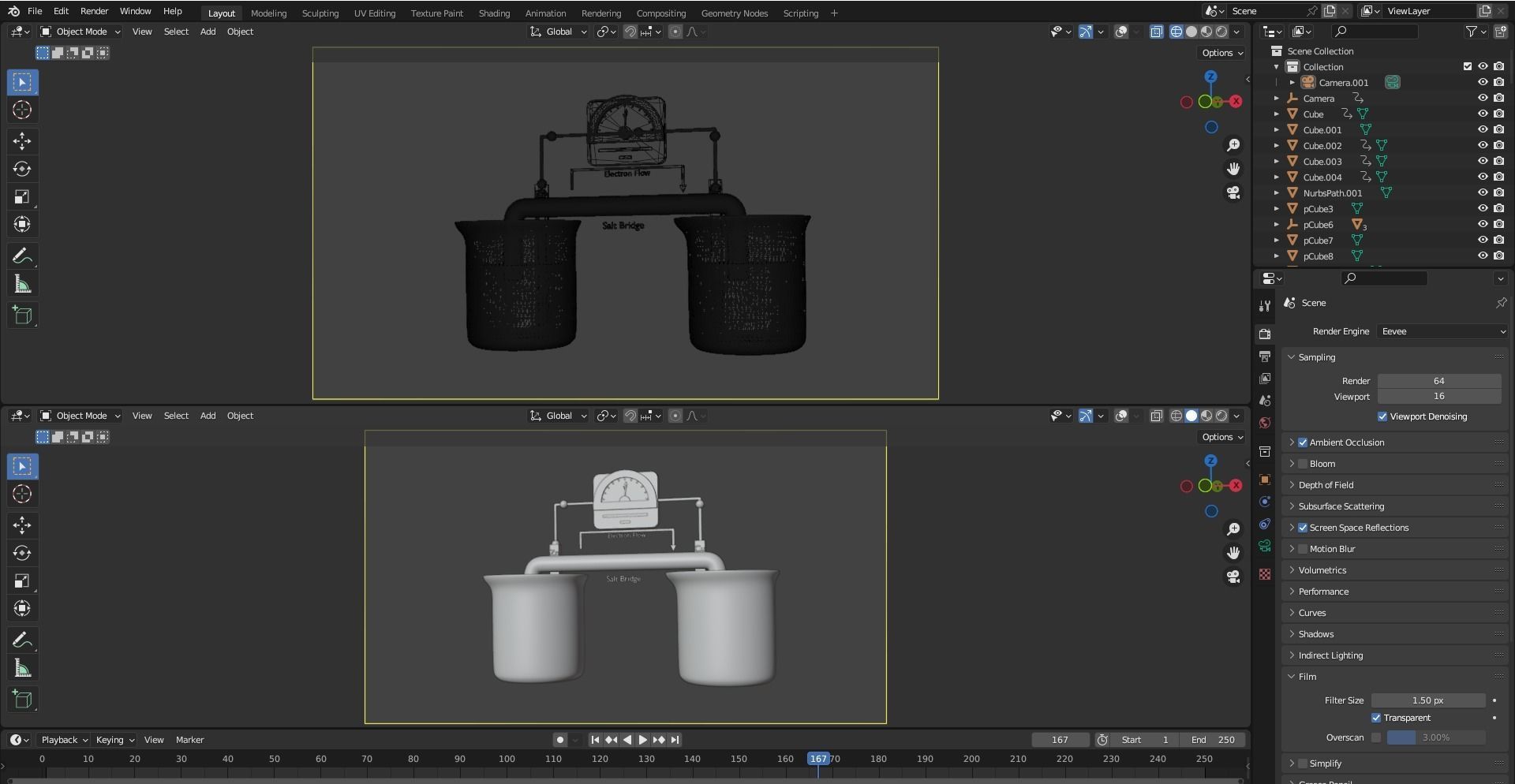Disable render for NurbsPath.001 camera icon

point(1498,192)
